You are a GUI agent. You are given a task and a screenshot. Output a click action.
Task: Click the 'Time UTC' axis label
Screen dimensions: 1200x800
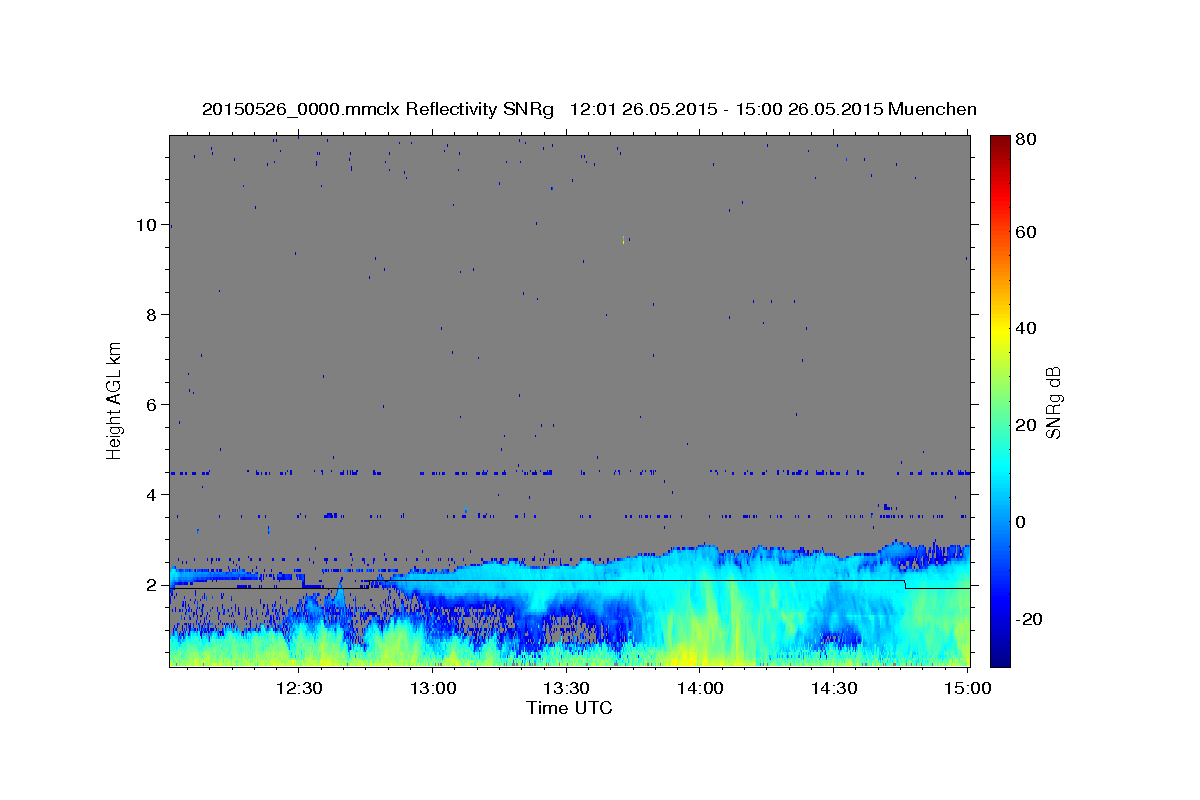pyautogui.click(x=569, y=708)
